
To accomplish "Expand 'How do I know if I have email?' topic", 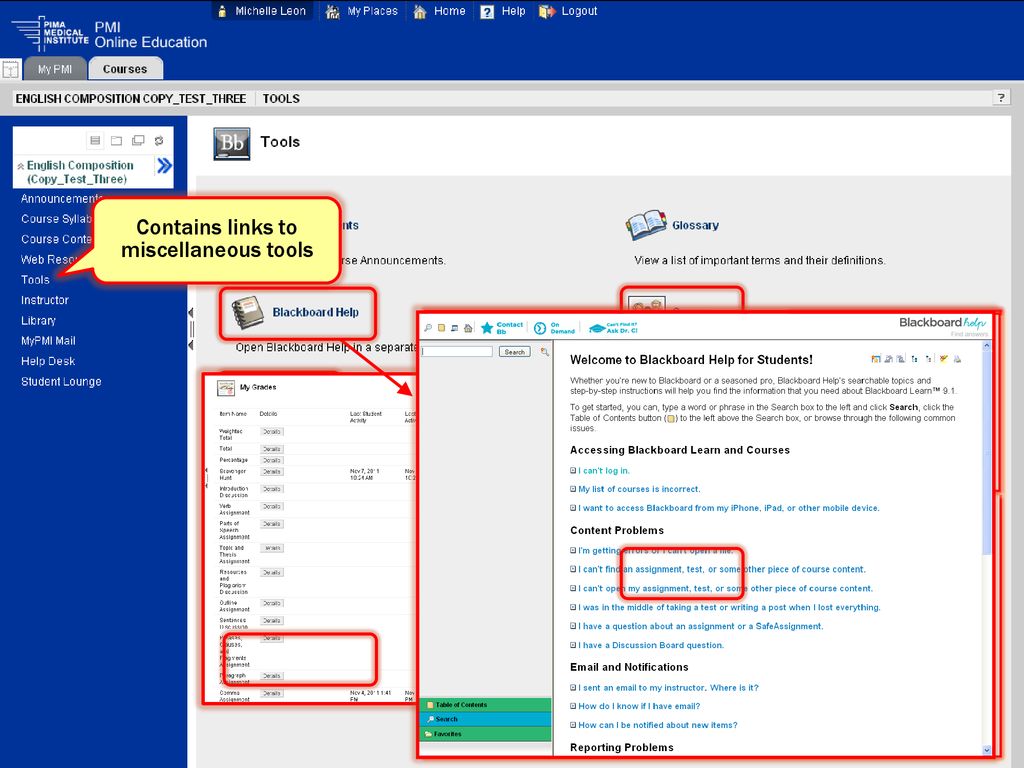I will [573, 706].
